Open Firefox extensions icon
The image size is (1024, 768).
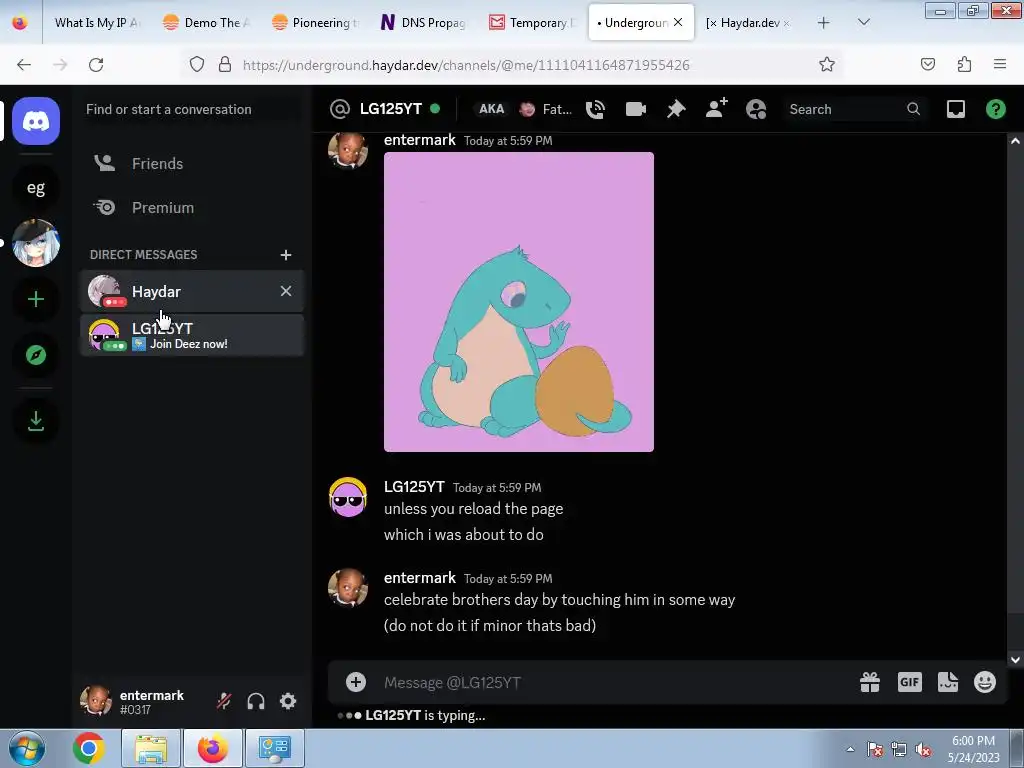click(x=964, y=64)
